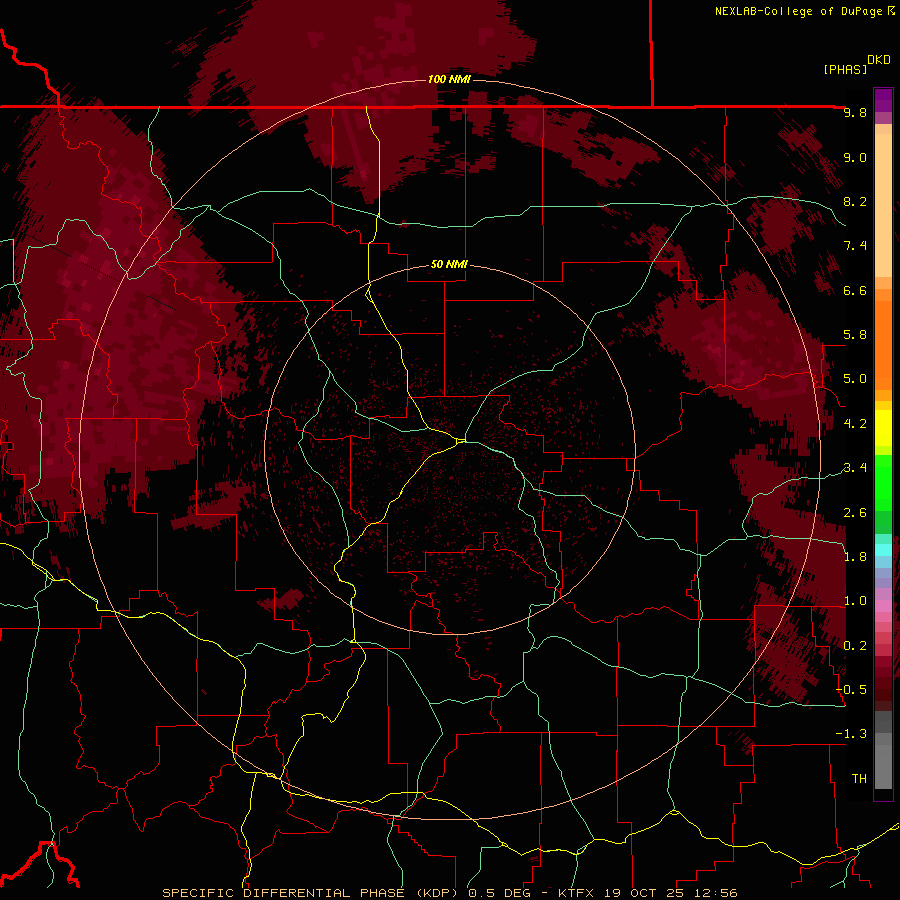This screenshot has width=900, height=900.
Task: Click the peach segment of the color bar
Action: (883, 201)
